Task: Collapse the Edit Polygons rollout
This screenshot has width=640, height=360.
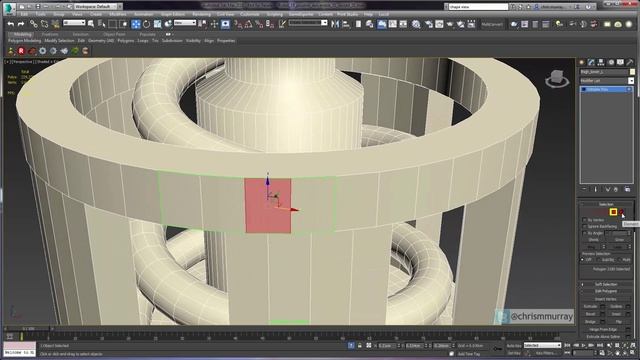Action: pyautogui.click(x=606, y=291)
